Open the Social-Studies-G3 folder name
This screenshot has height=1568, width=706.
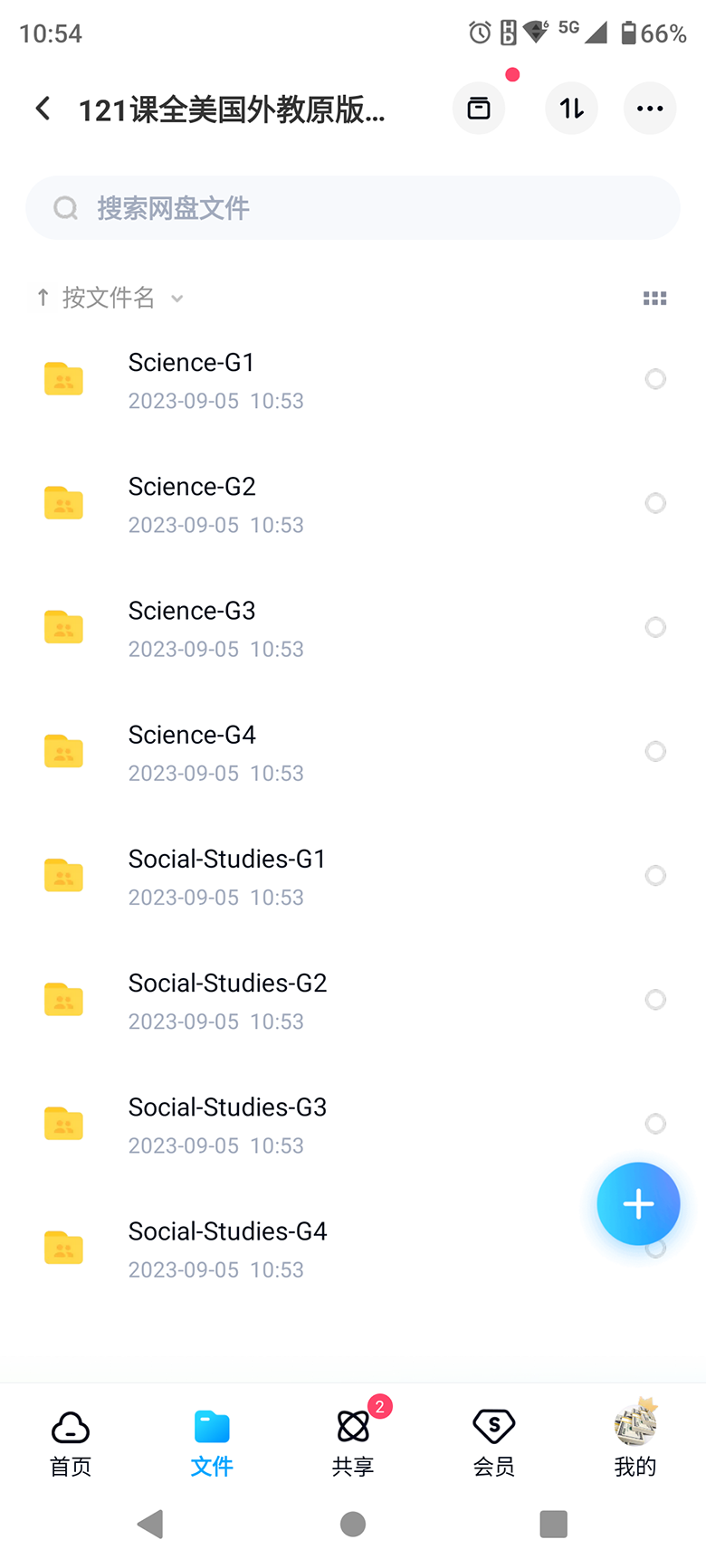(227, 1107)
